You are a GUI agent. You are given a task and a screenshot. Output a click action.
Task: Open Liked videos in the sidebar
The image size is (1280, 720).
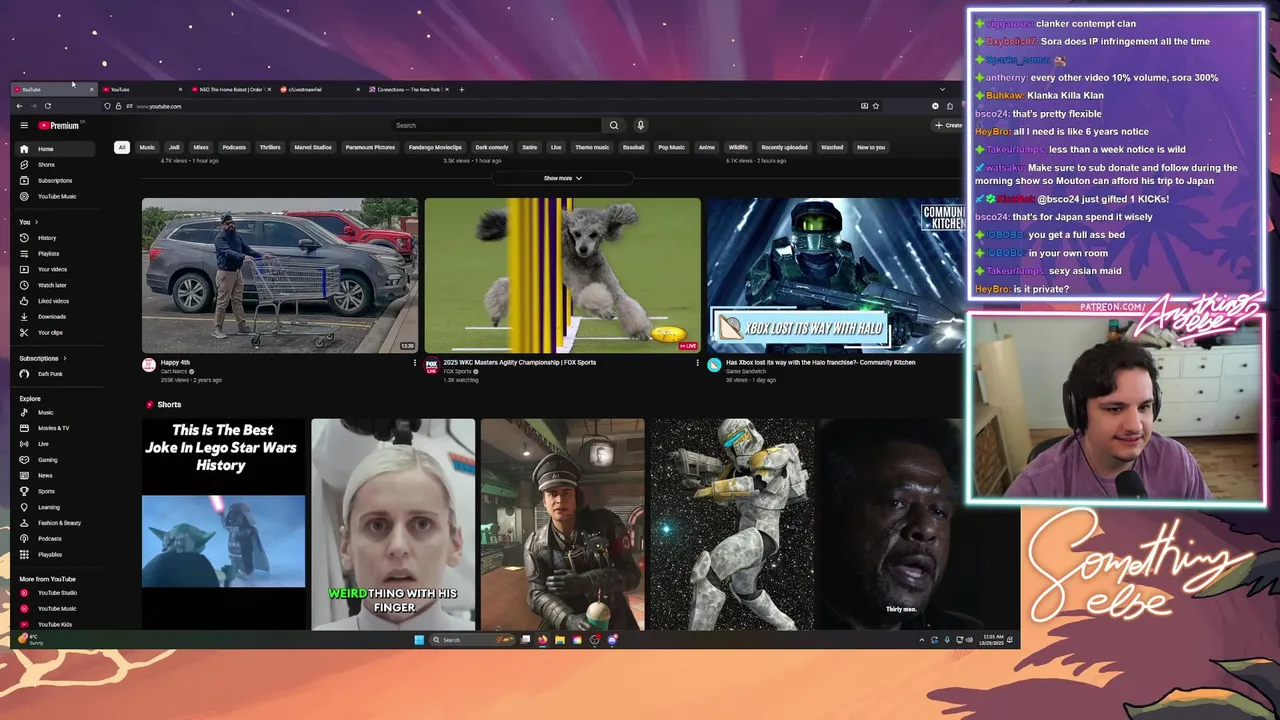56,301
